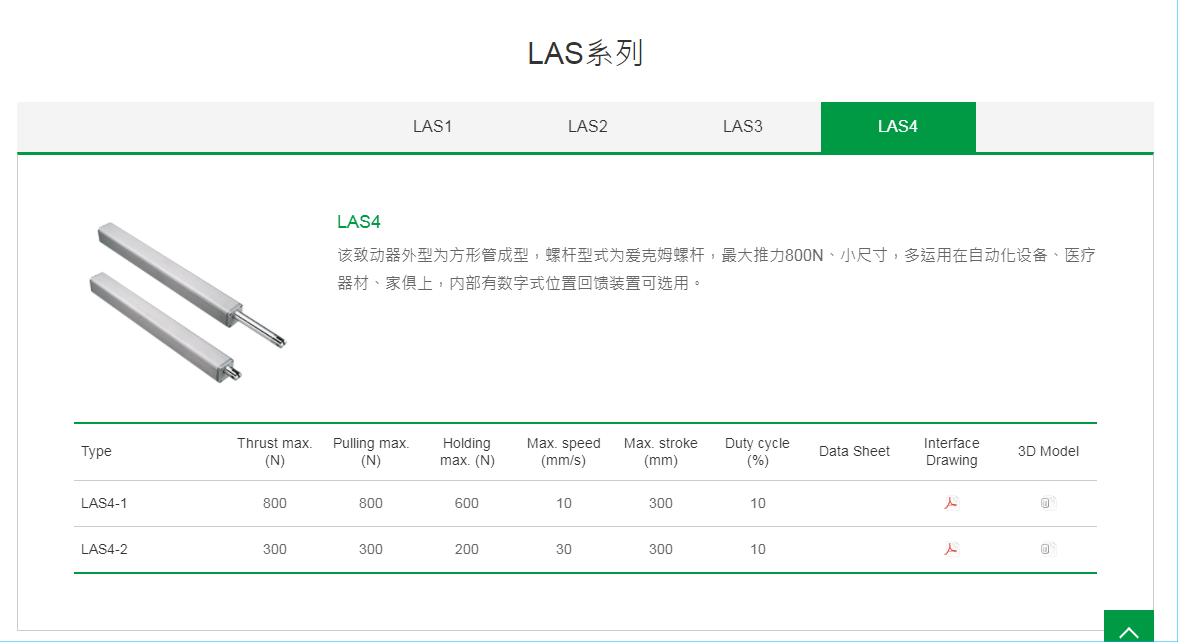Select the LAS4-2 table row
The image size is (1178, 642).
coord(400,549)
